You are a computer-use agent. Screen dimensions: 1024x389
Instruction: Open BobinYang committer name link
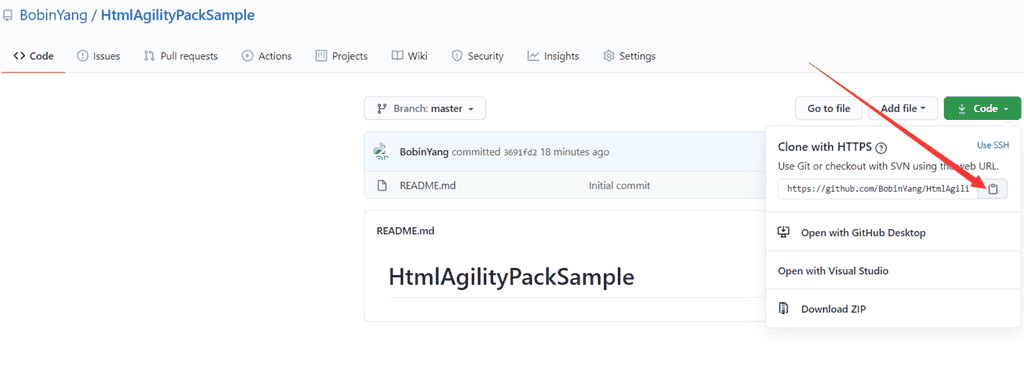[424, 152]
